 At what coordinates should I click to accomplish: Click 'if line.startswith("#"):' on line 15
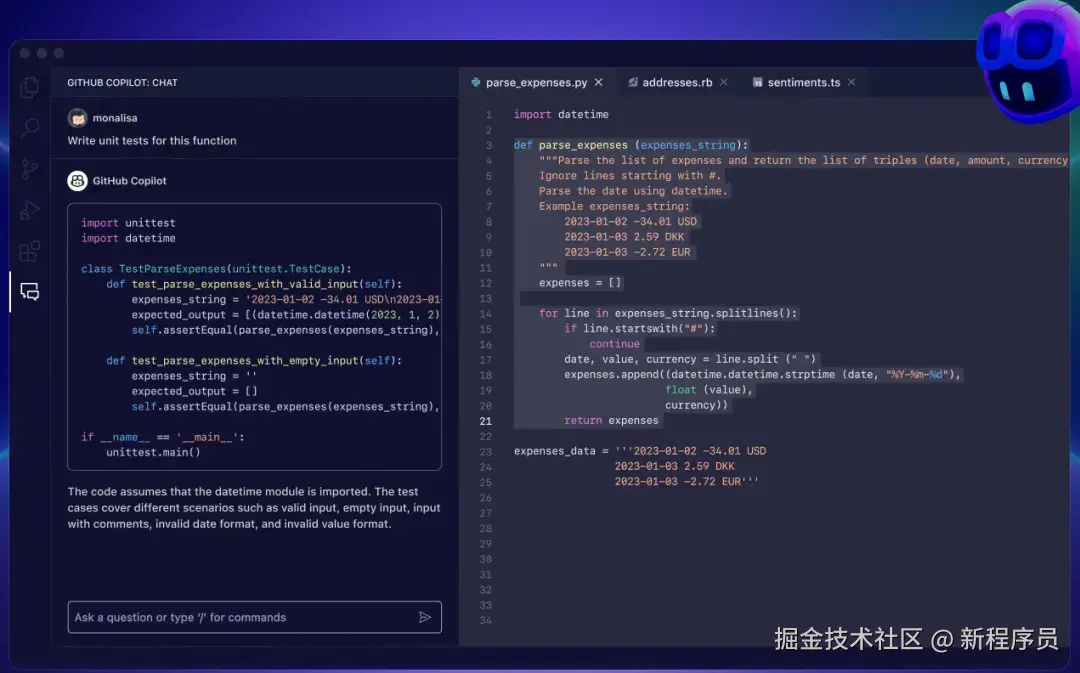click(640, 329)
